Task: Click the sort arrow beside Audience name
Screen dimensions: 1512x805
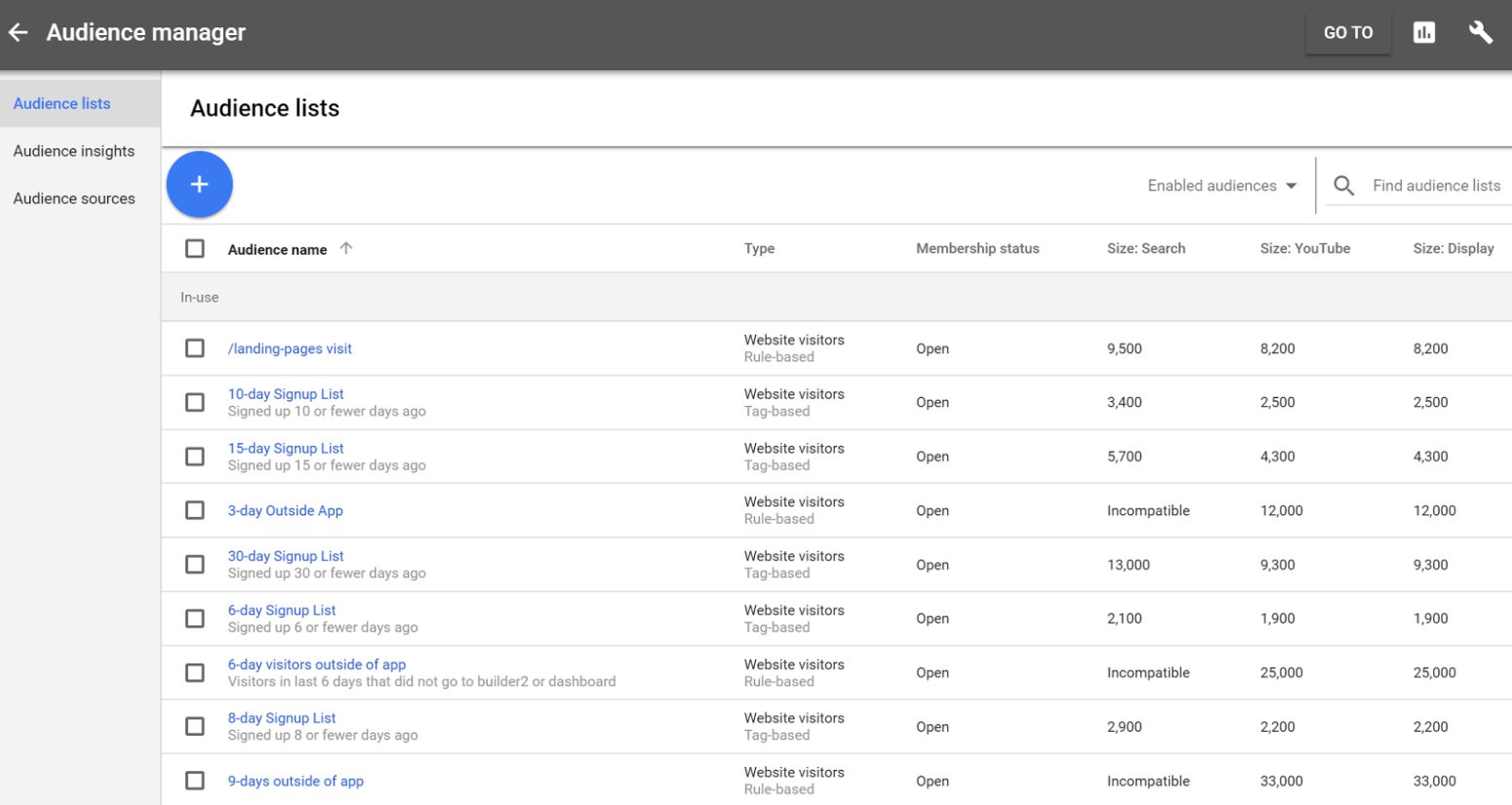Action: pos(346,249)
